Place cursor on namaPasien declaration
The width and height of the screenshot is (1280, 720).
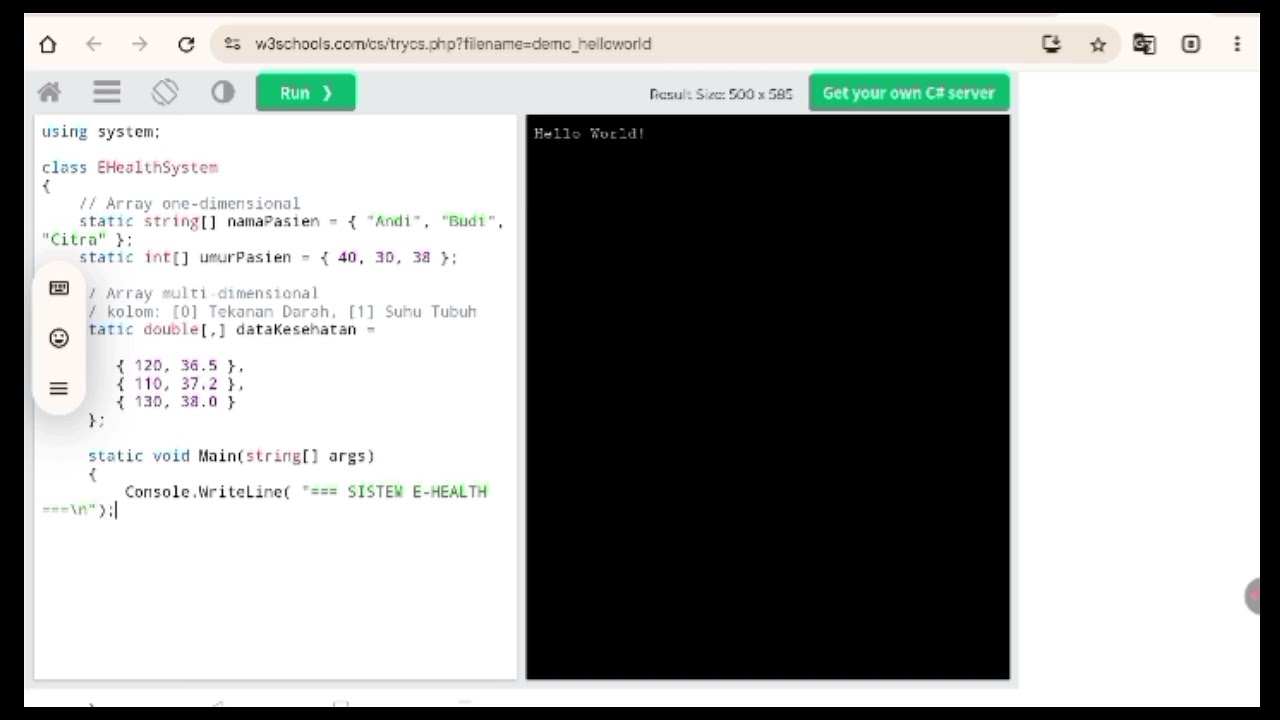click(272, 230)
